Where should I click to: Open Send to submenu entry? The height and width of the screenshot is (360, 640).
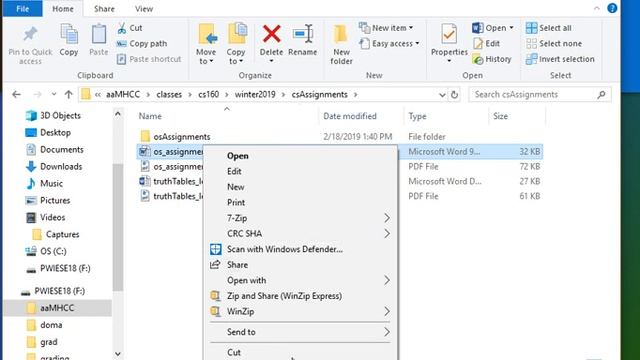300,332
